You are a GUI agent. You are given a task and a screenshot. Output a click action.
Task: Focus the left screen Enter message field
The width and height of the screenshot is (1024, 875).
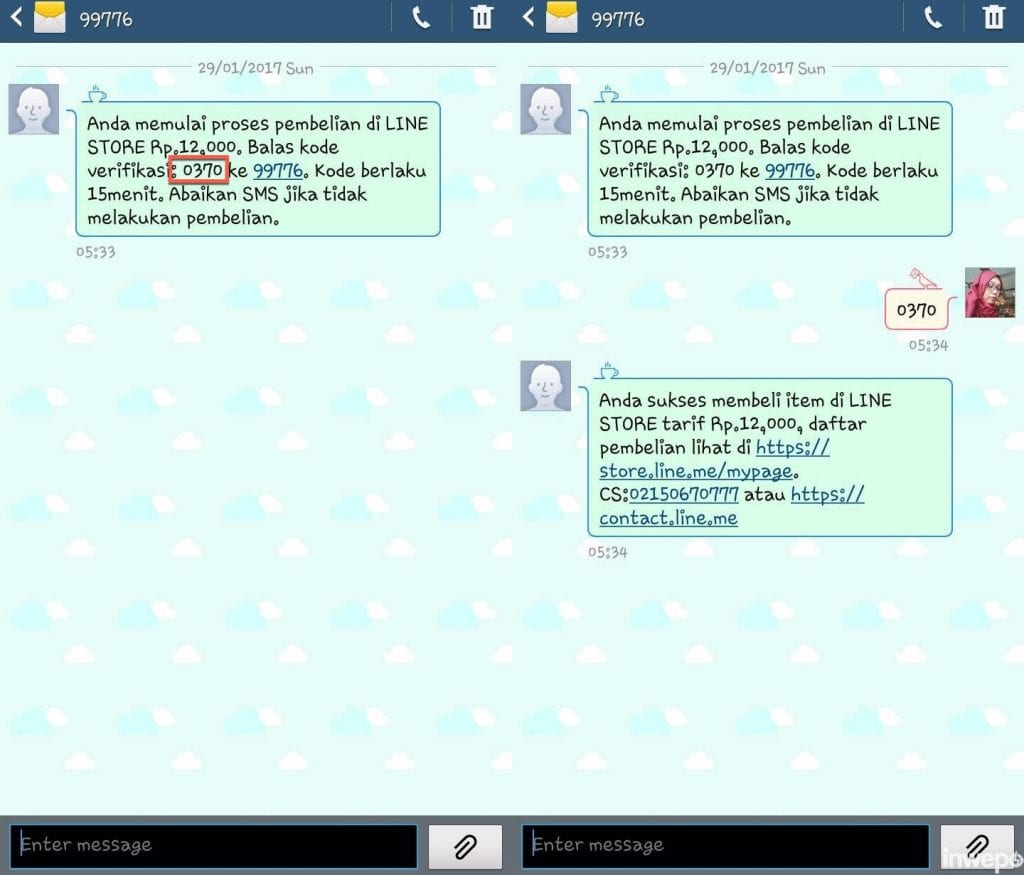click(x=214, y=846)
